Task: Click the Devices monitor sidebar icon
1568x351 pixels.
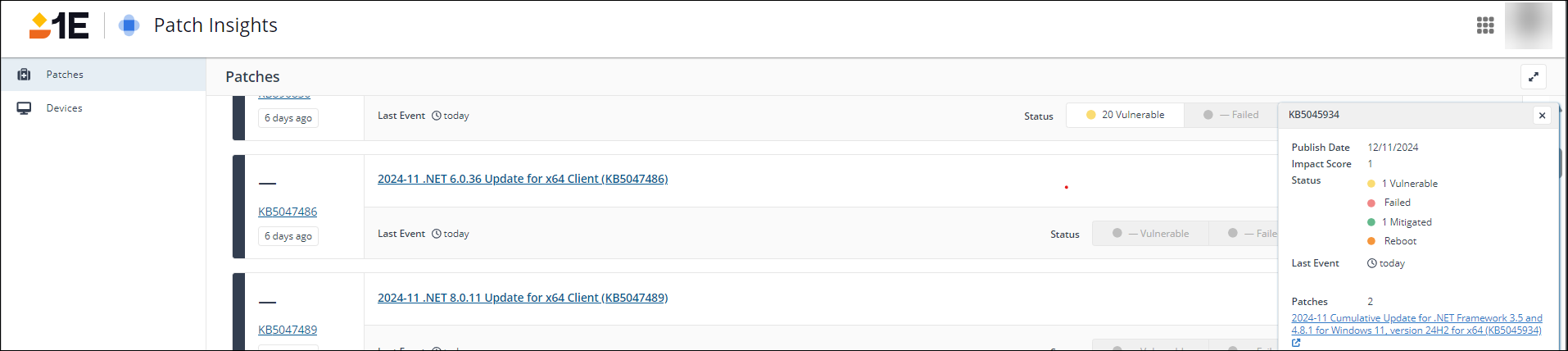Action: coord(24,108)
